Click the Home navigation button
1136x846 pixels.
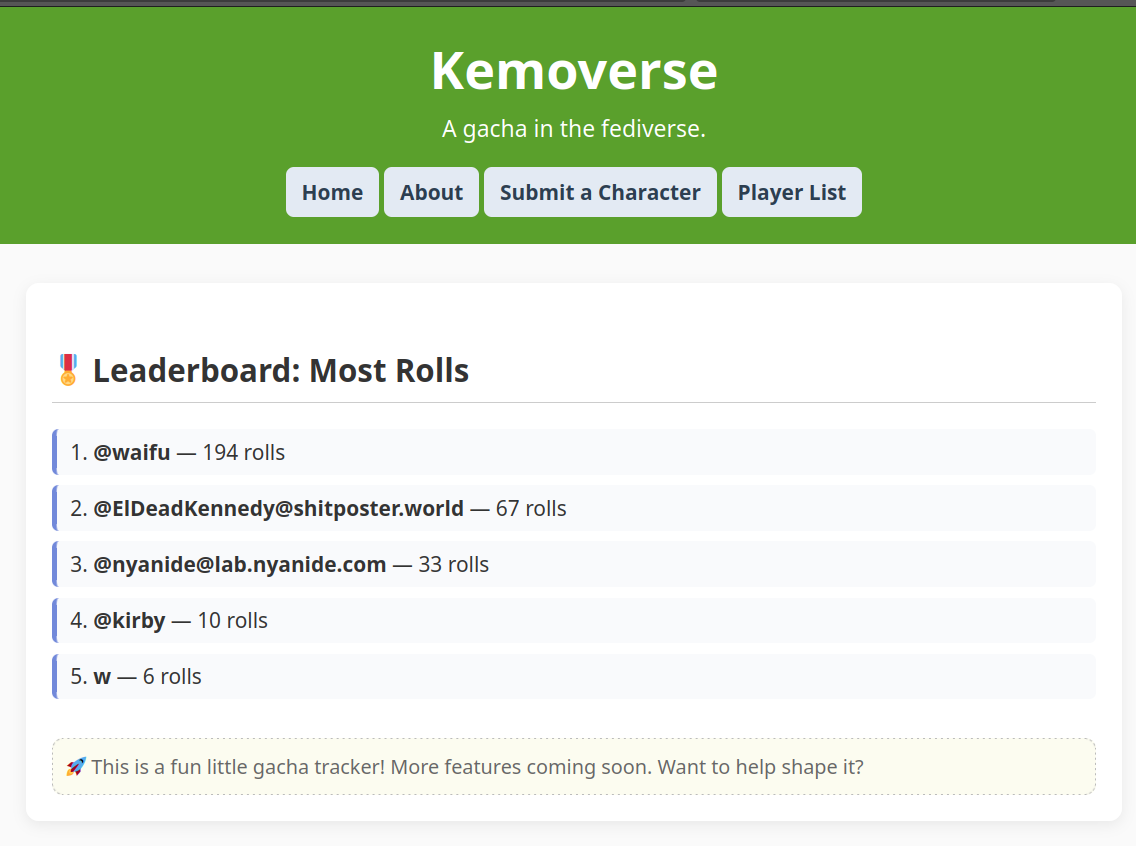[x=332, y=192]
